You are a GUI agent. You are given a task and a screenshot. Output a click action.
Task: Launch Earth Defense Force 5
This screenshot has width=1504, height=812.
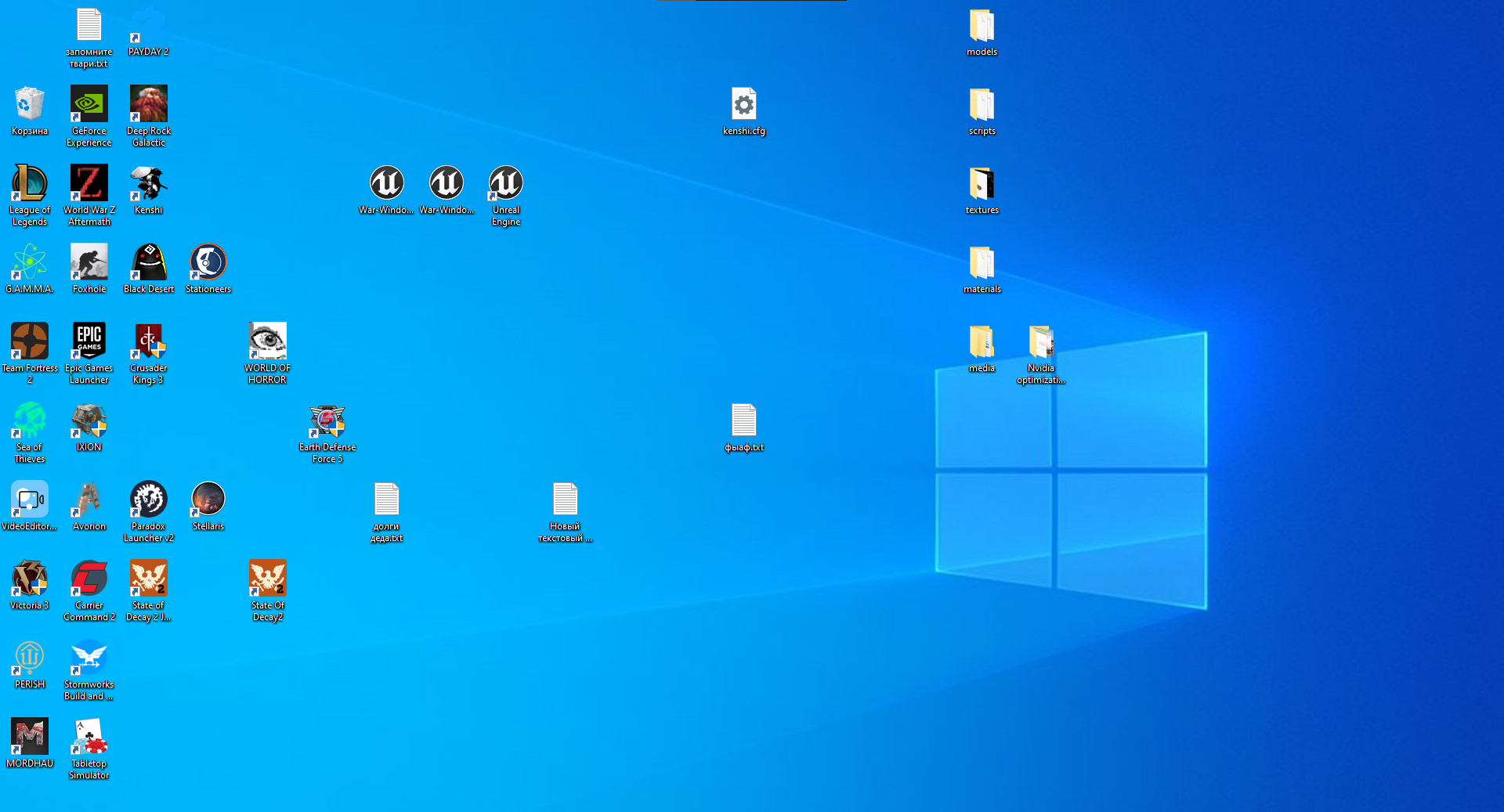[x=327, y=432]
